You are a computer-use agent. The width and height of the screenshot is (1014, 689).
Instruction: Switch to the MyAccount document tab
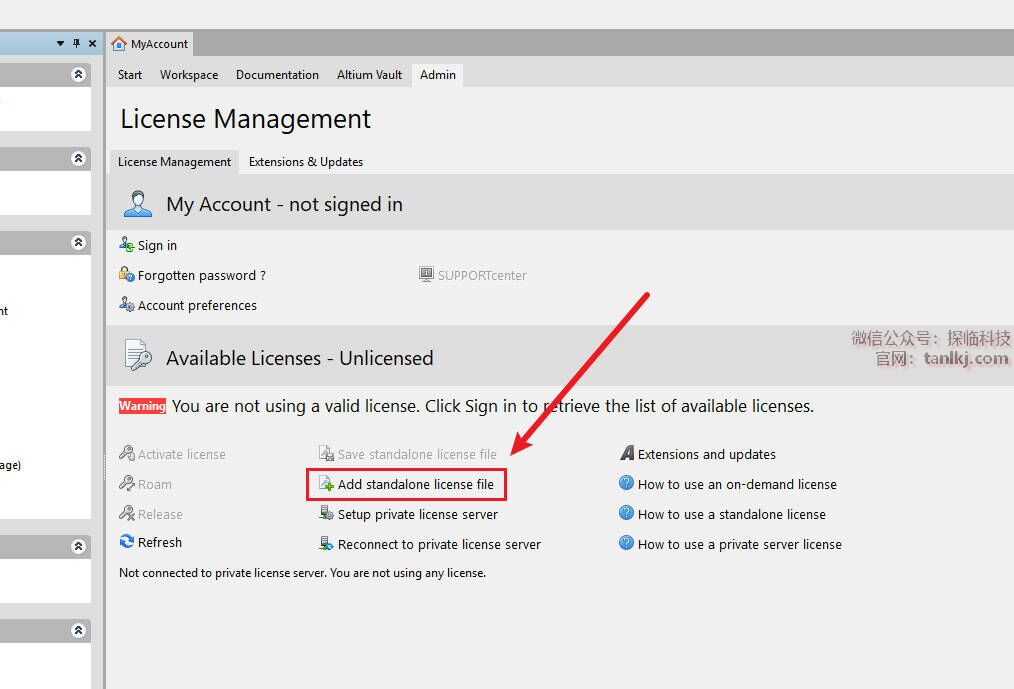150,43
